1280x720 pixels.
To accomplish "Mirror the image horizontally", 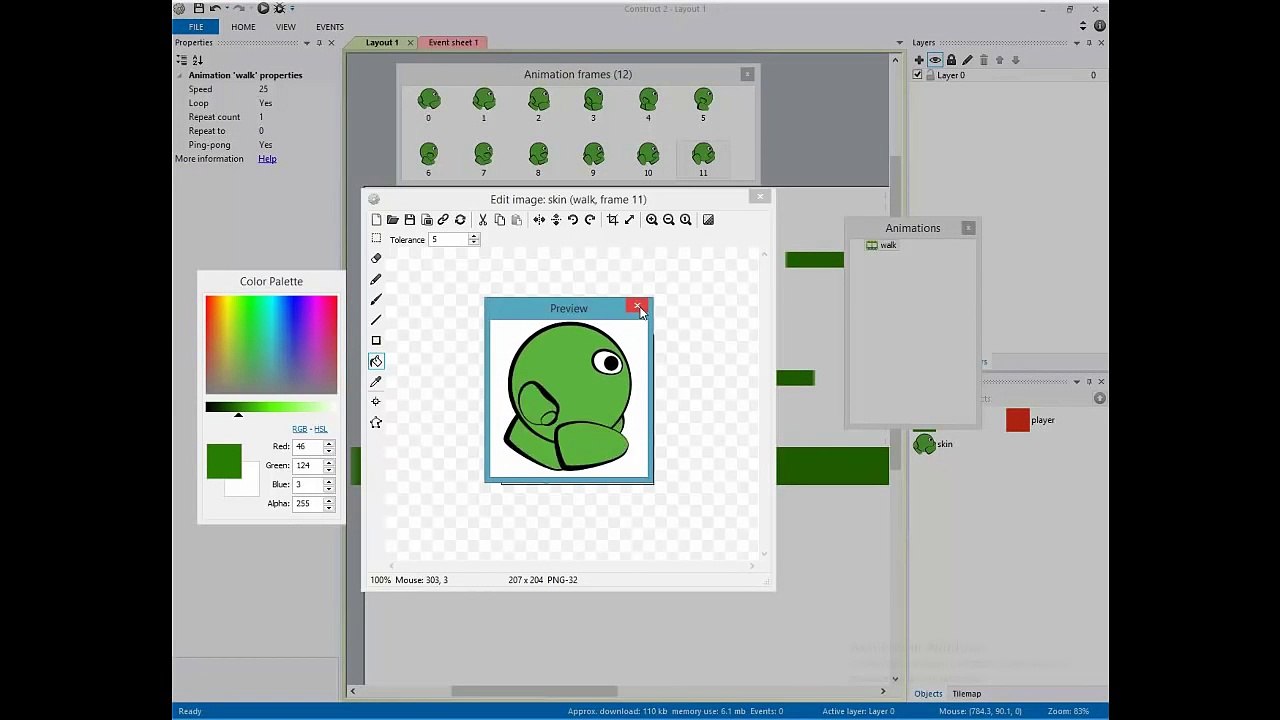I will point(539,220).
